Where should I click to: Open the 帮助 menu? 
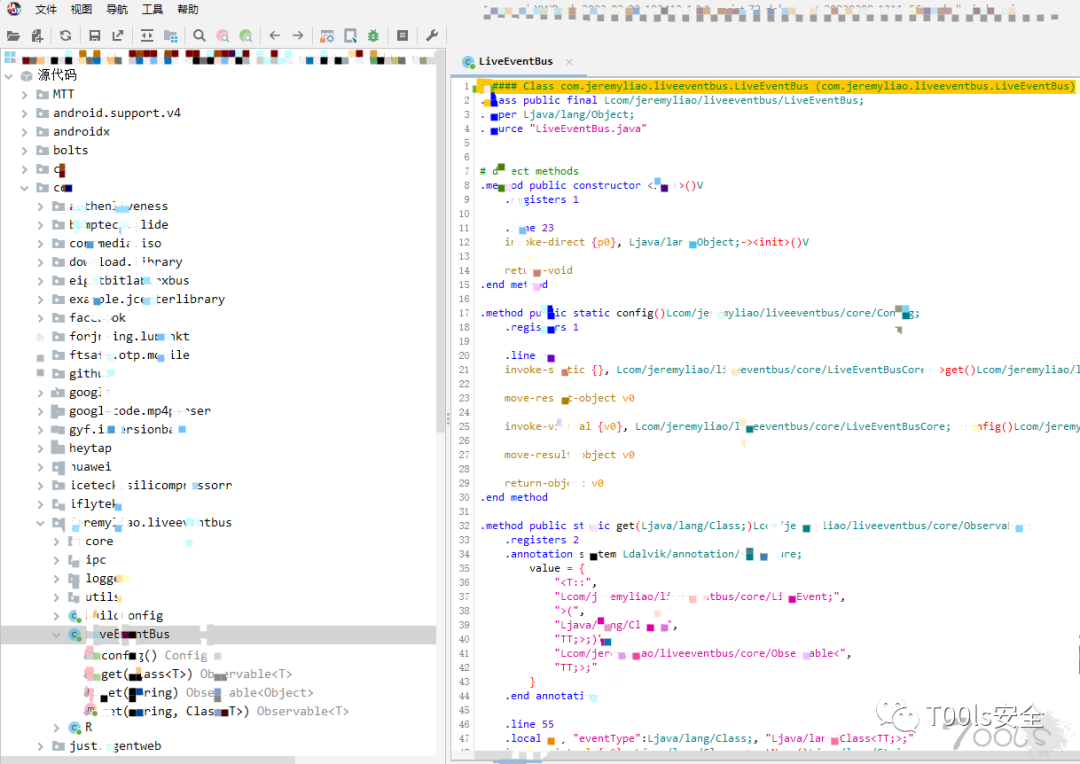[188, 9]
